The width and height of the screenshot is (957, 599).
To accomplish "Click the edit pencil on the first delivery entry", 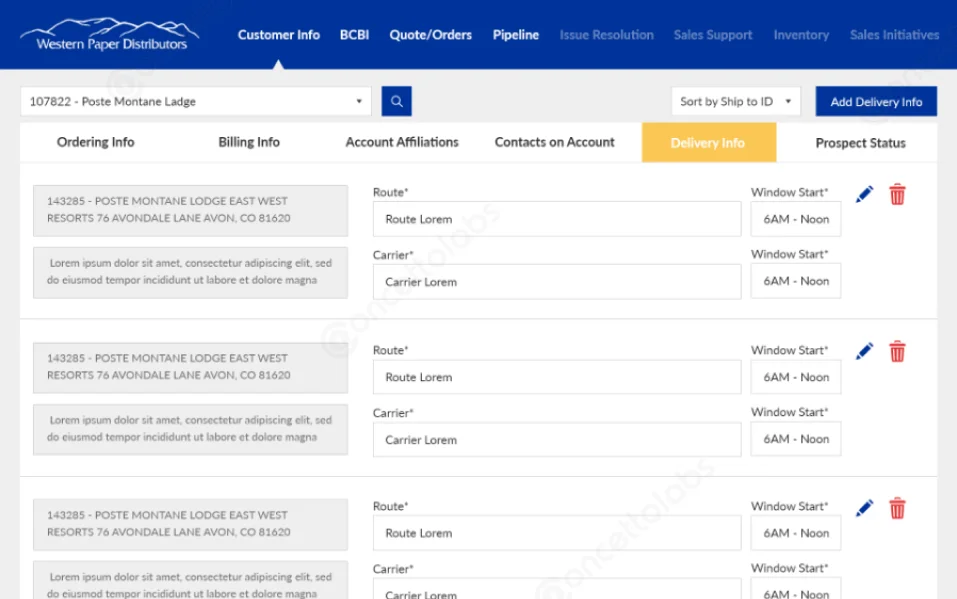I will point(864,194).
